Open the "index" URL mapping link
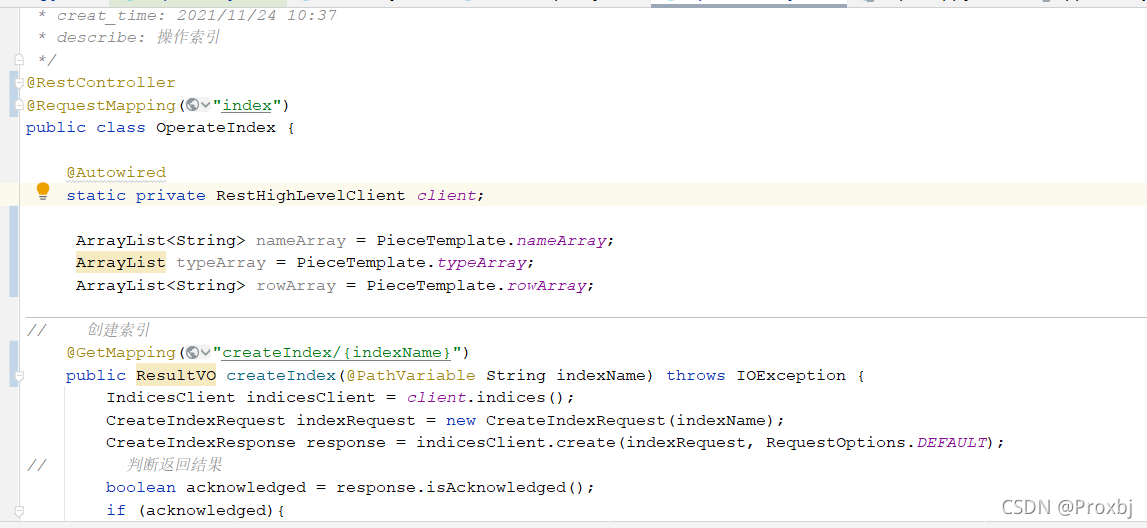 (247, 105)
